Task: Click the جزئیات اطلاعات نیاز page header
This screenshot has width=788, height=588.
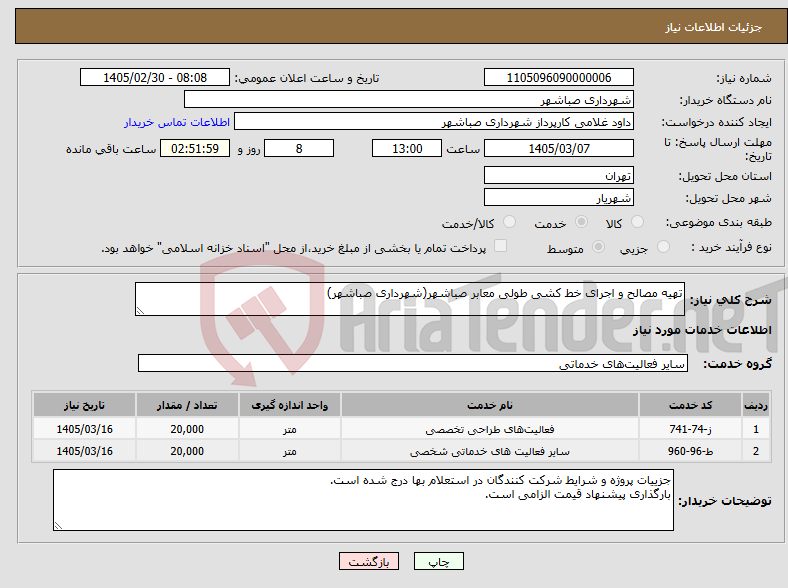Action: [713, 27]
